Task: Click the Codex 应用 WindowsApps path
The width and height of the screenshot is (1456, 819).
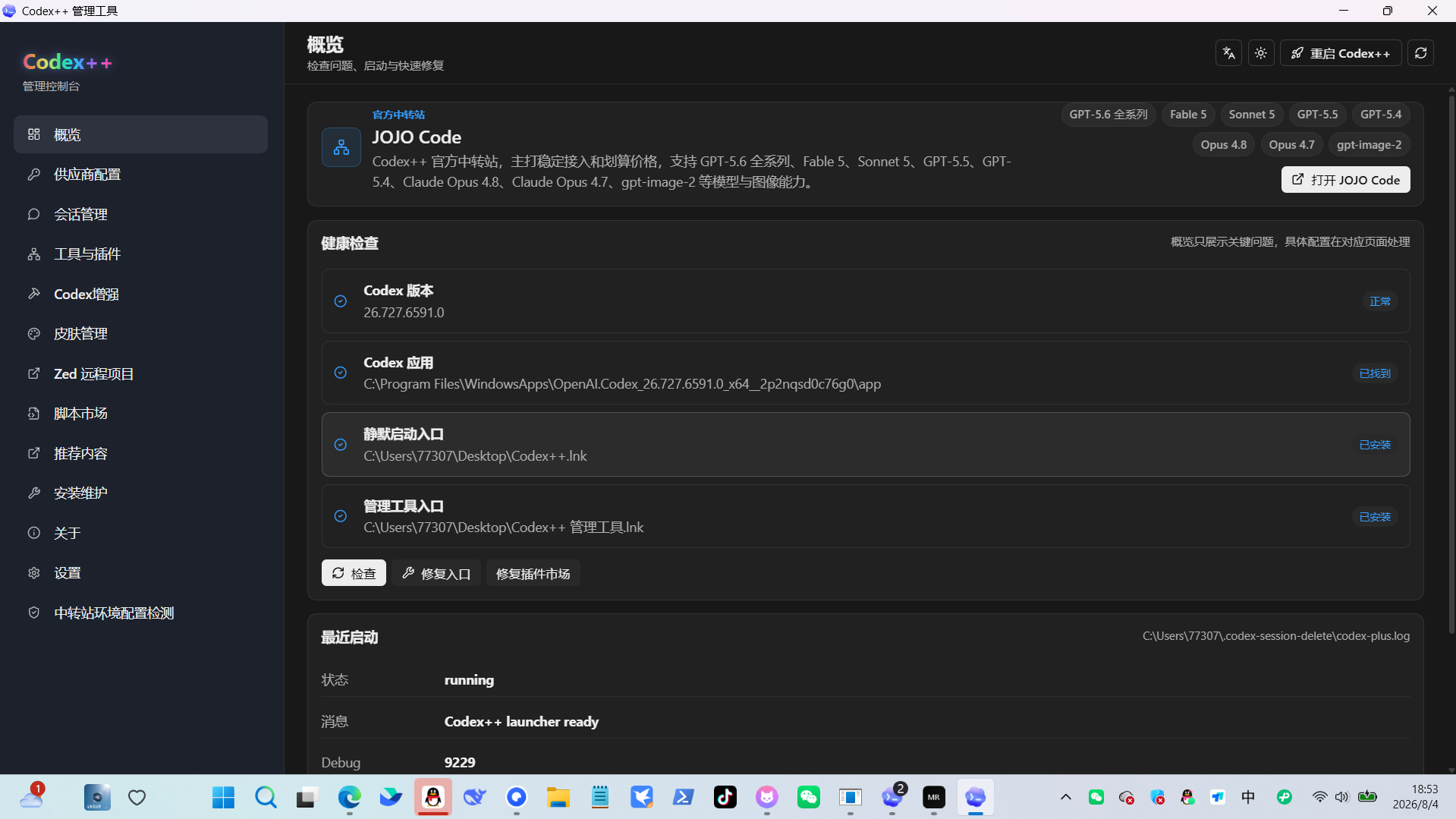Action: coord(622,384)
